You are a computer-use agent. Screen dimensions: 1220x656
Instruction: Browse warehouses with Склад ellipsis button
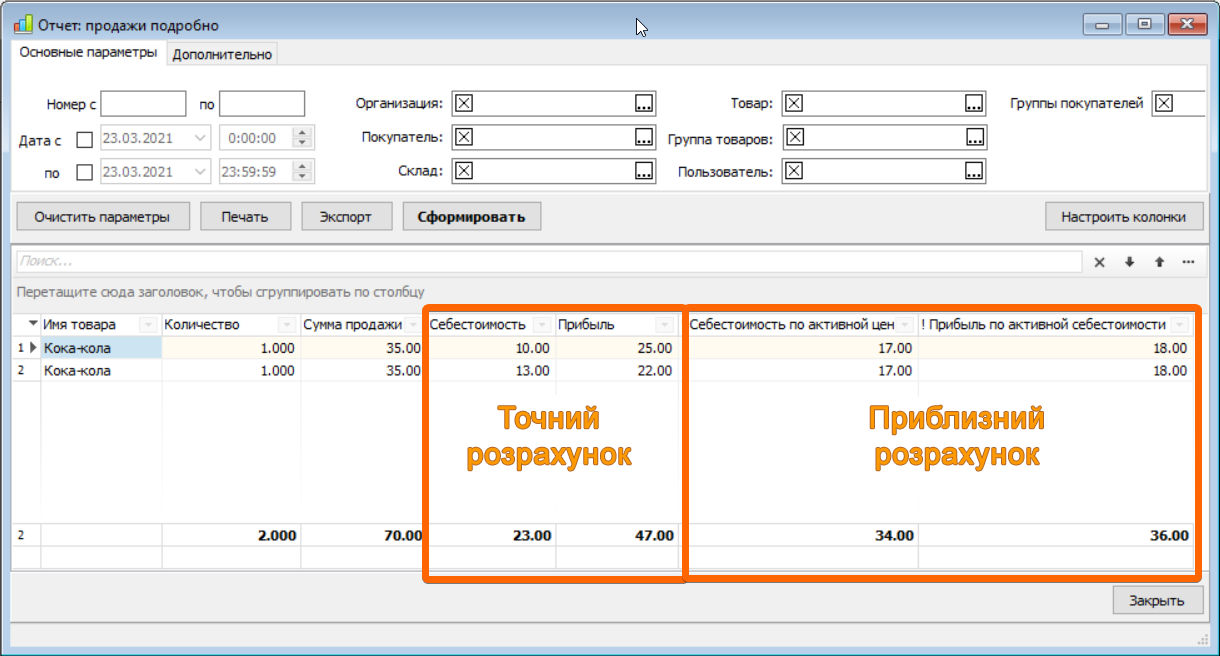(x=644, y=171)
